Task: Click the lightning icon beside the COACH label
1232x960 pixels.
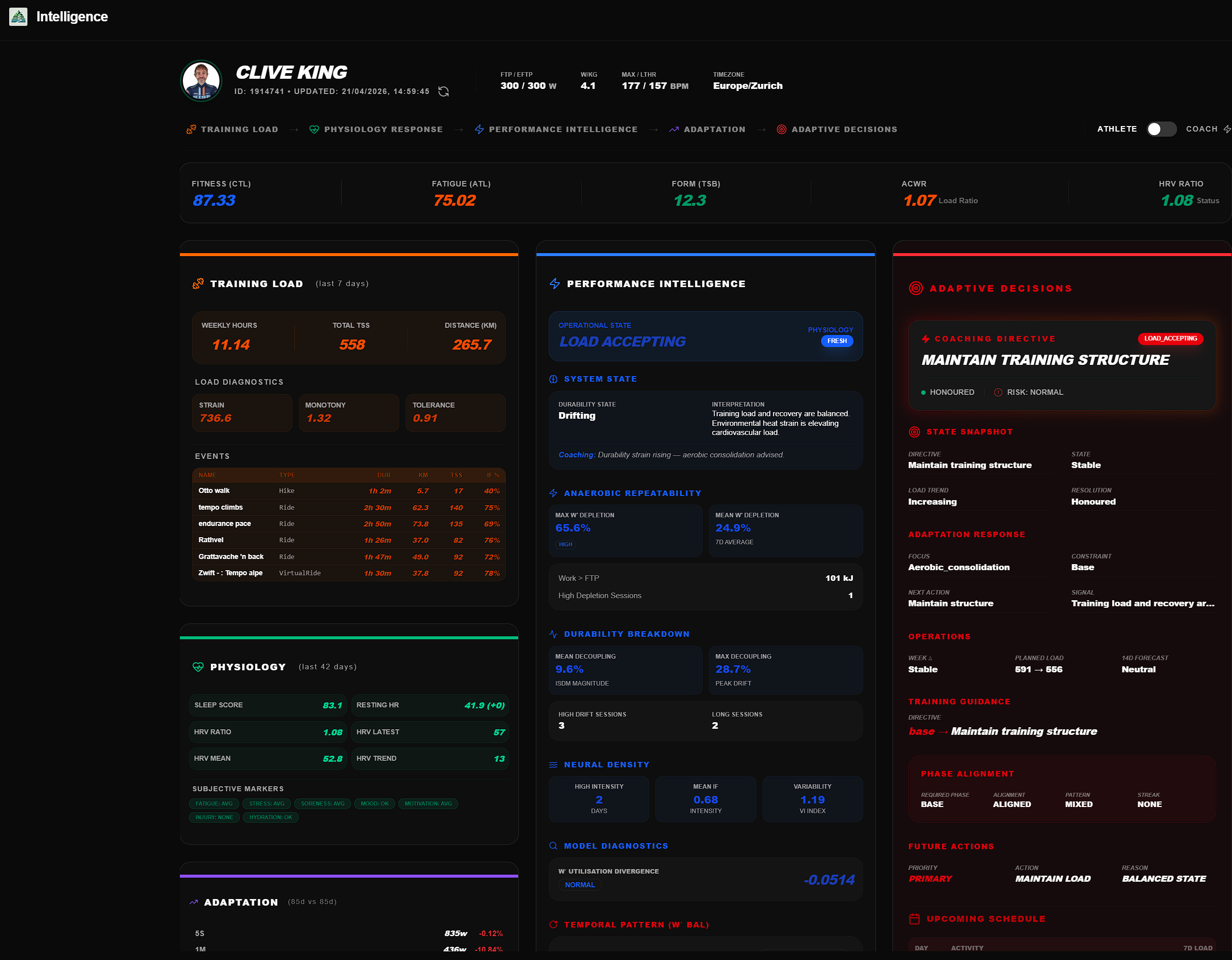Action: [1227, 129]
